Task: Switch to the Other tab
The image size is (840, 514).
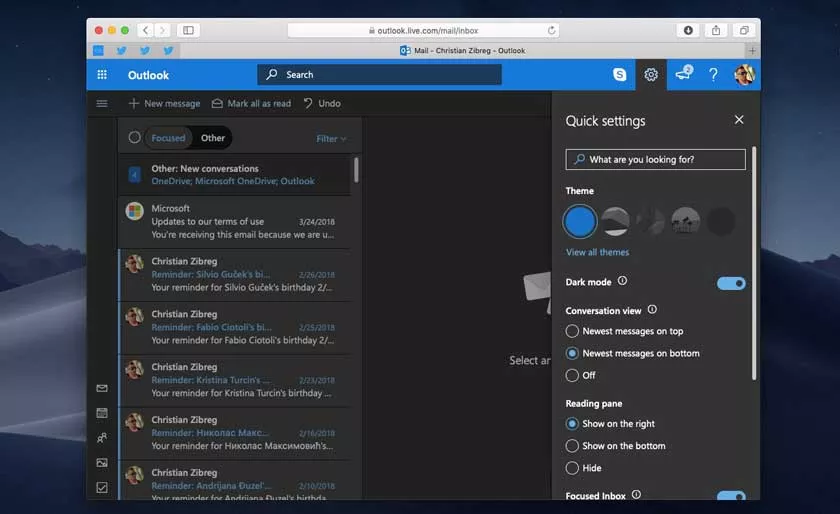Action: coord(213,138)
